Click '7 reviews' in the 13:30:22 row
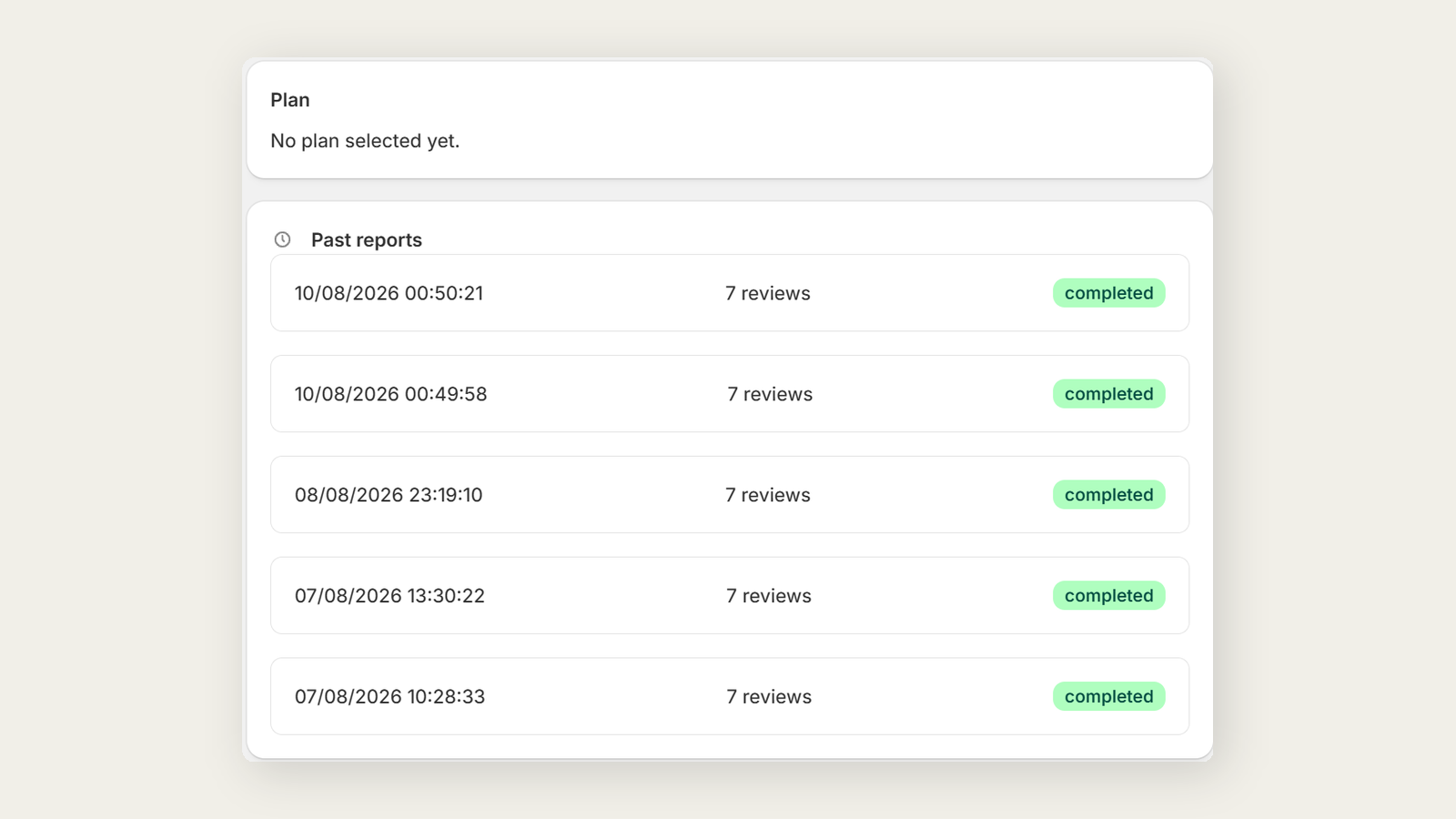This screenshot has width=1456, height=819. click(x=769, y=596)
